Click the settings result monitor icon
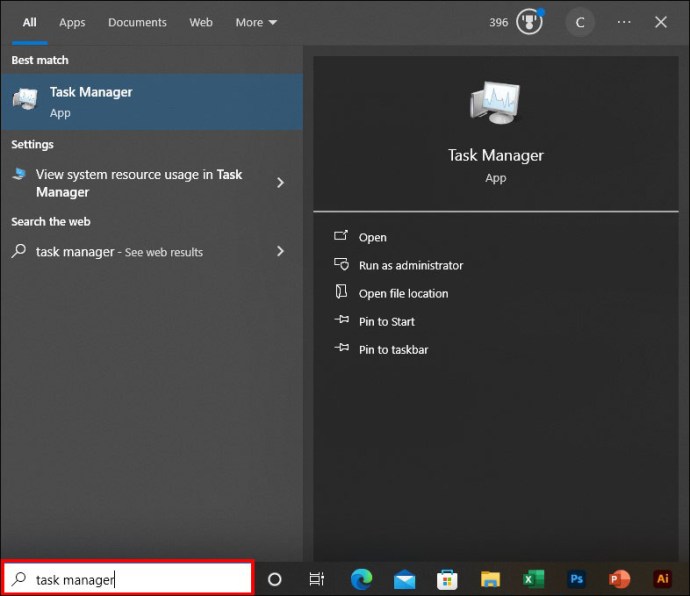The image size is (690, 596). [19, 174]
